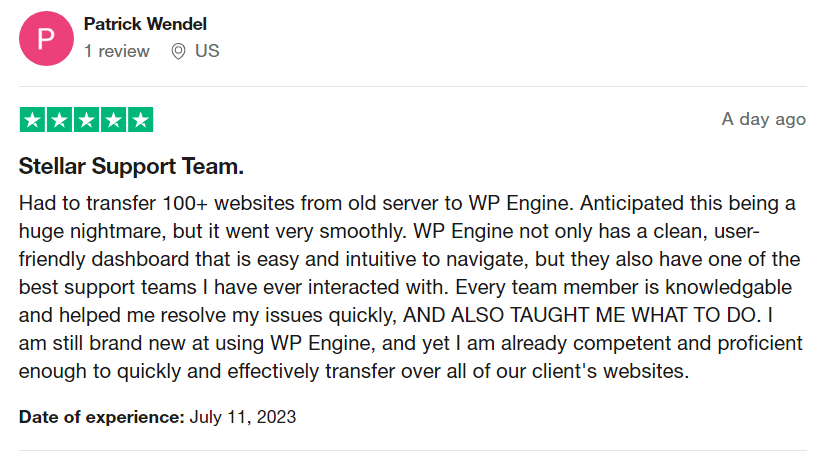Open Patrick Wendel's reviewer profile name
The width and height of the screenshot is (824, 451).
[145, 24]
